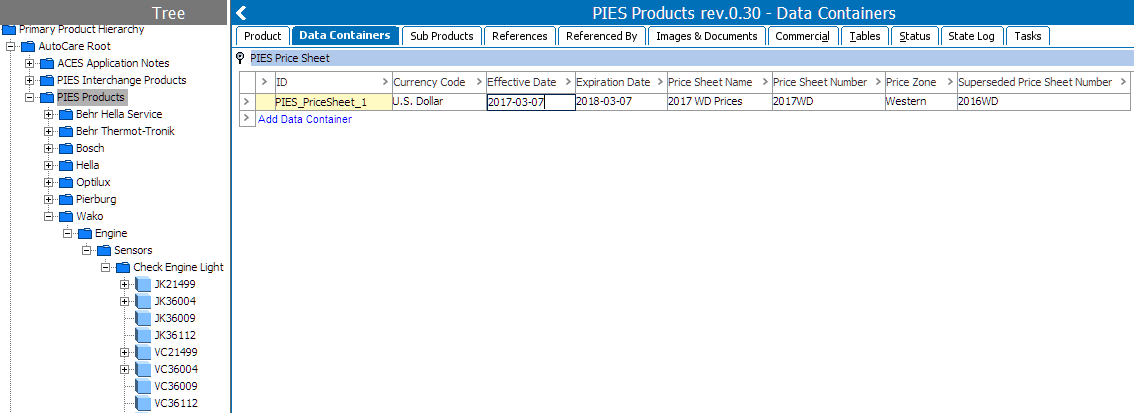
Task: Open the Tasks tab
Action: pyautogui.click(x=1028, y=35)
